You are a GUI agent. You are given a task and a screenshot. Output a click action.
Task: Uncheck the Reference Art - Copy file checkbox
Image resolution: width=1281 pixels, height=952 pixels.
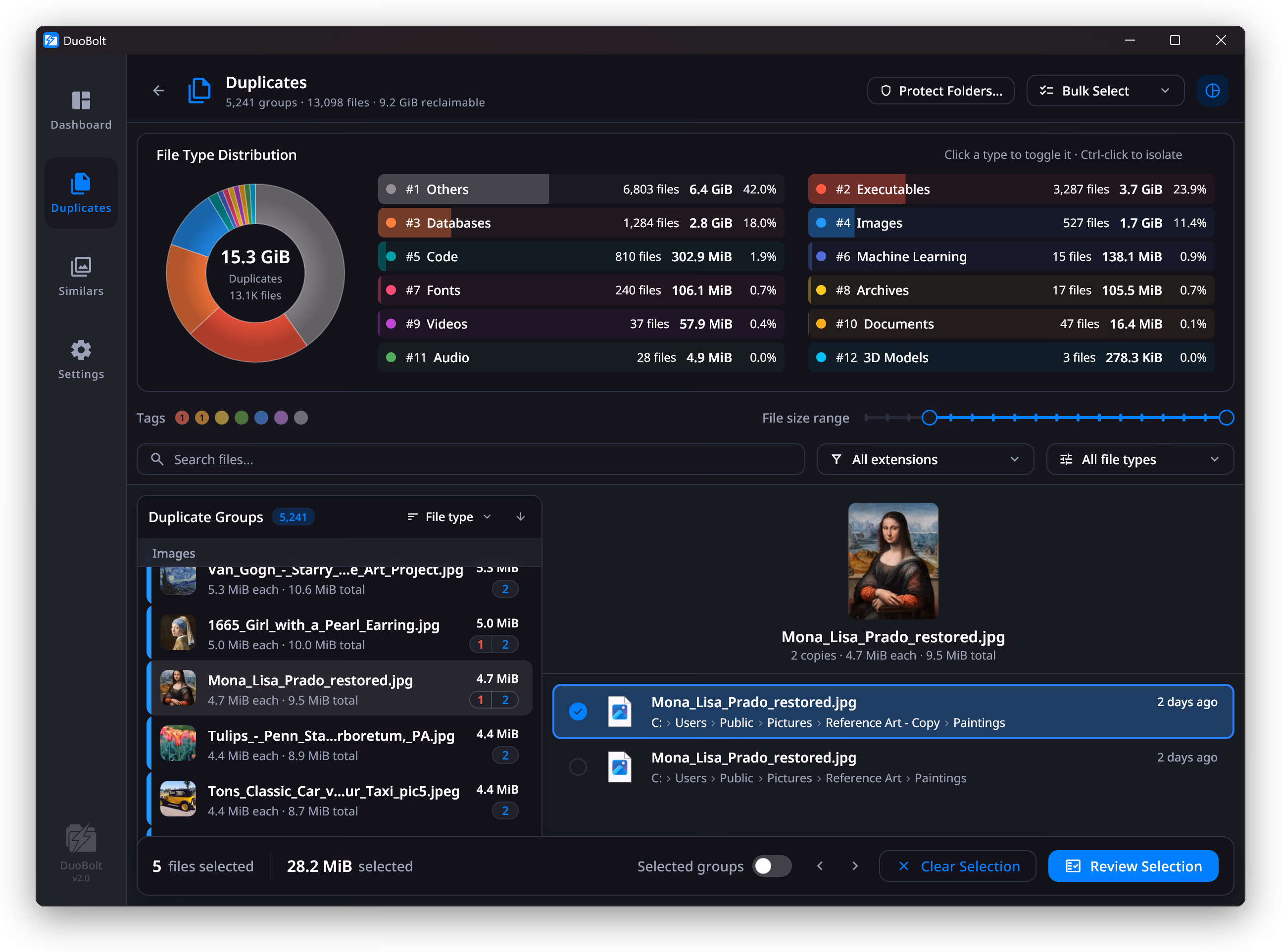pos(578,712)
